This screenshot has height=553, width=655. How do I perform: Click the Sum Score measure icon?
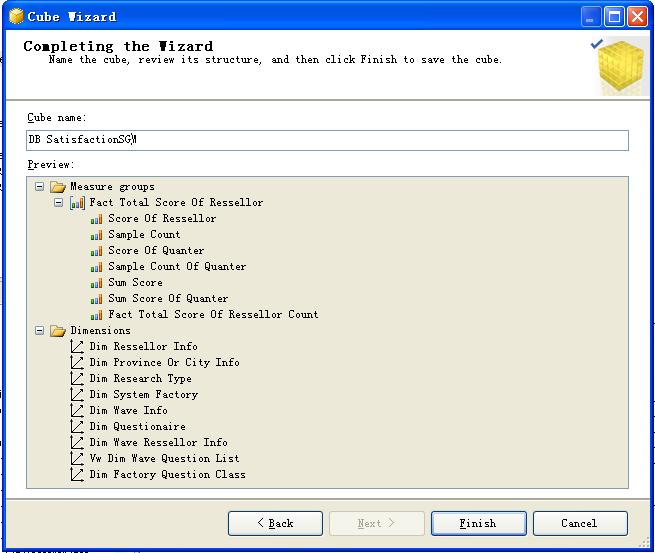[96, 283]
